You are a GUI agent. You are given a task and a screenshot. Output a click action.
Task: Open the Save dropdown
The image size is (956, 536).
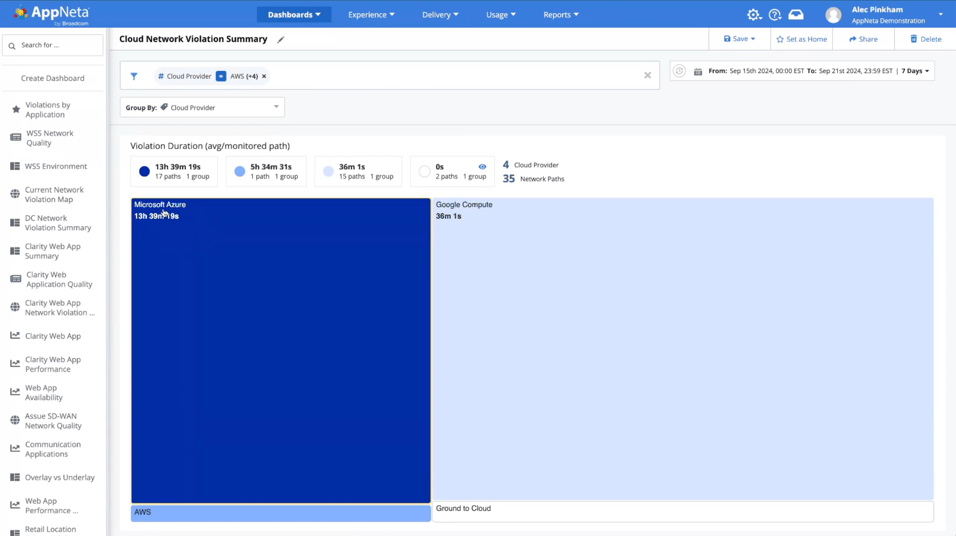(739, 39)
